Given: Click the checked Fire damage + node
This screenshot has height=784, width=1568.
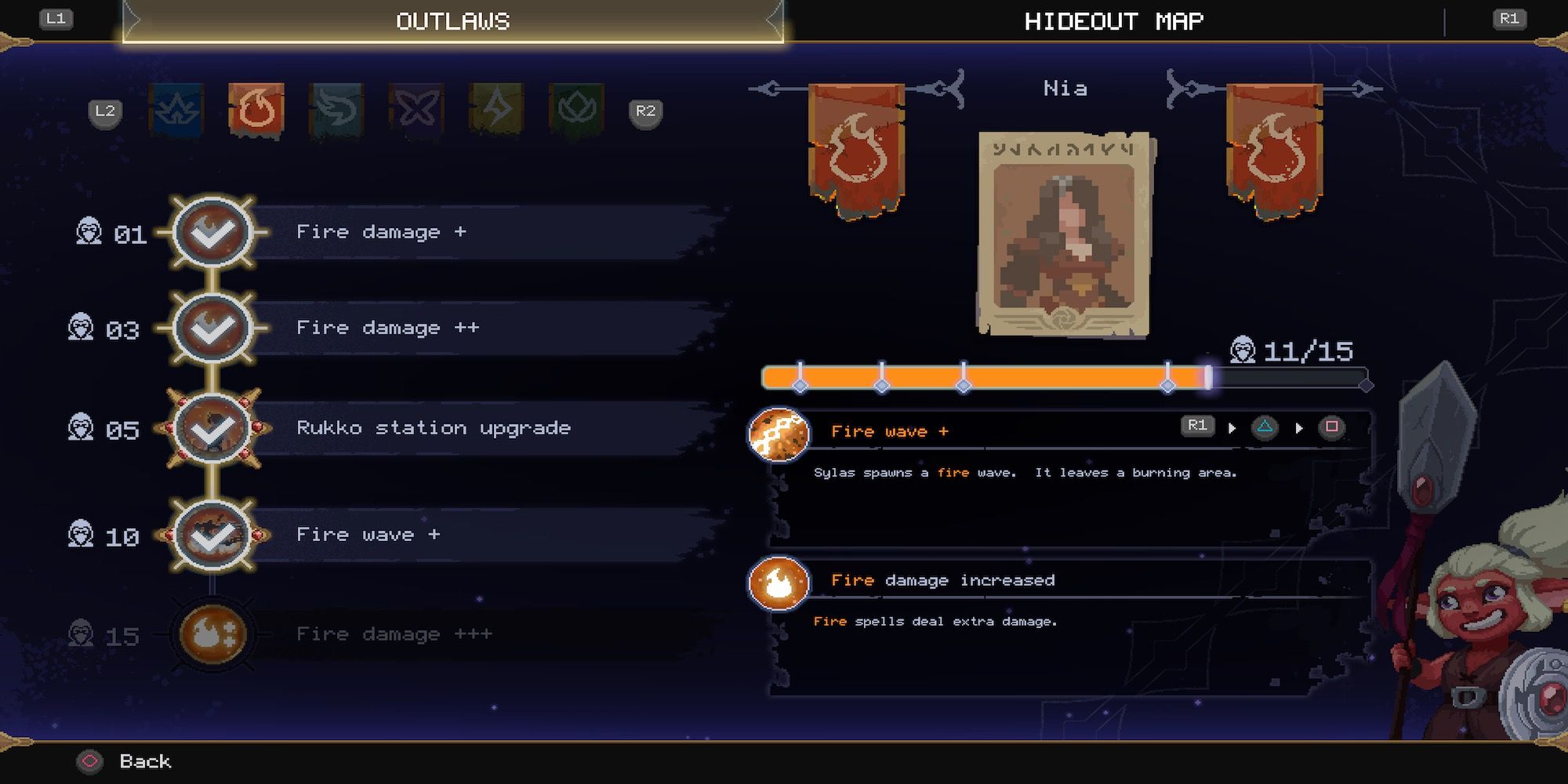Looking at the screenshot, I should [212, 232].
